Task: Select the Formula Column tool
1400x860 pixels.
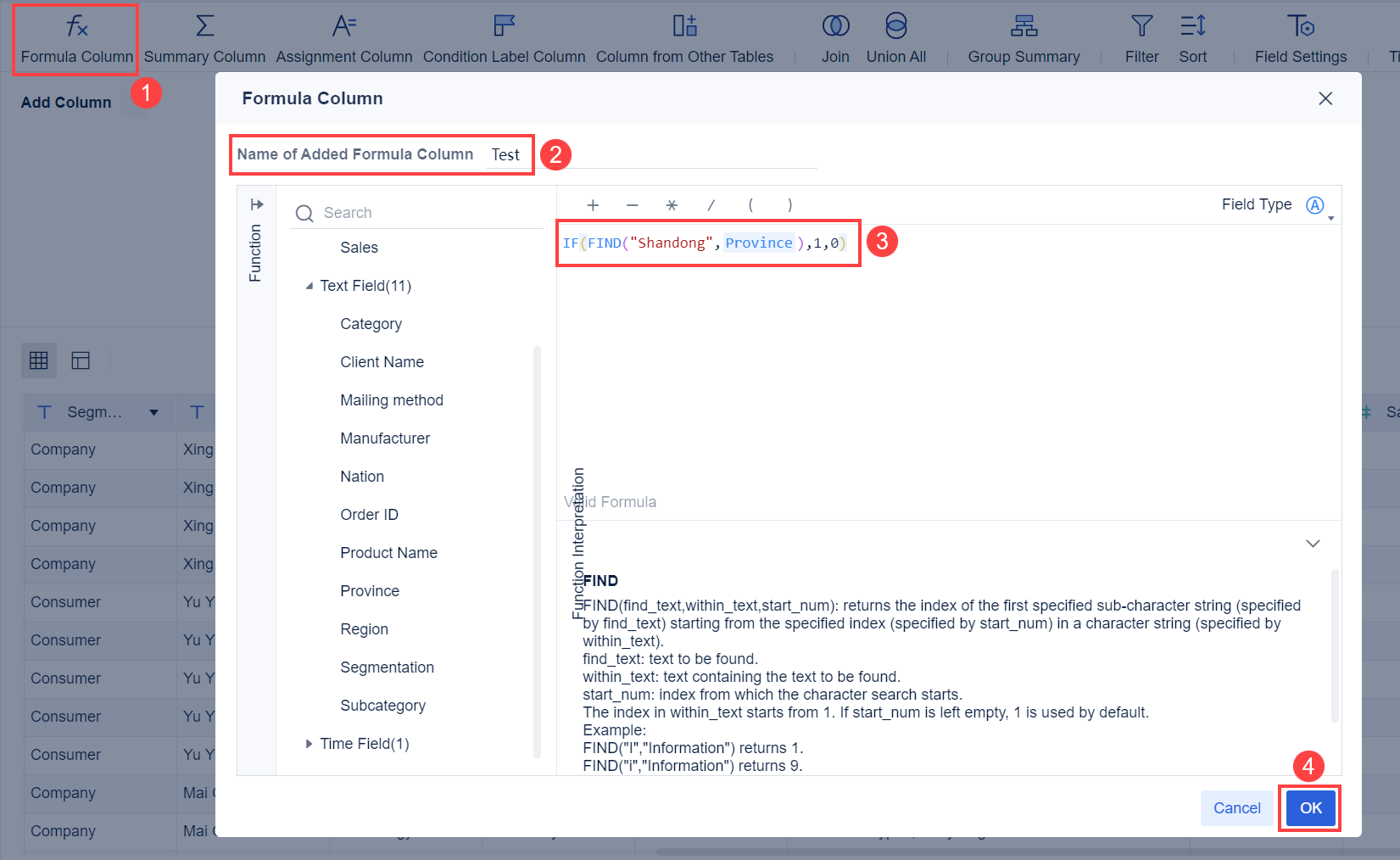Action: coord(75,38)
